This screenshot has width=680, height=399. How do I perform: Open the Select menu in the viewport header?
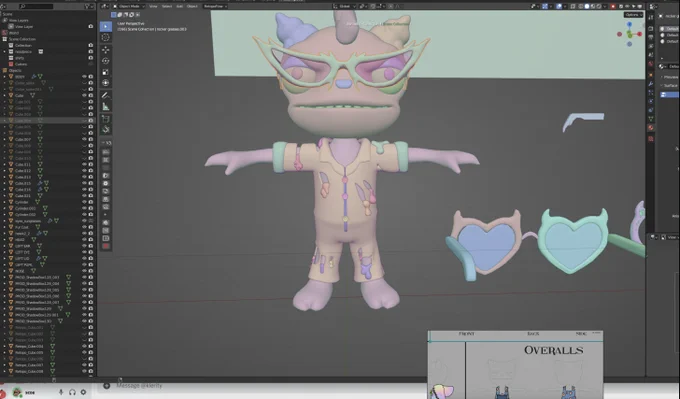(167, 7)
